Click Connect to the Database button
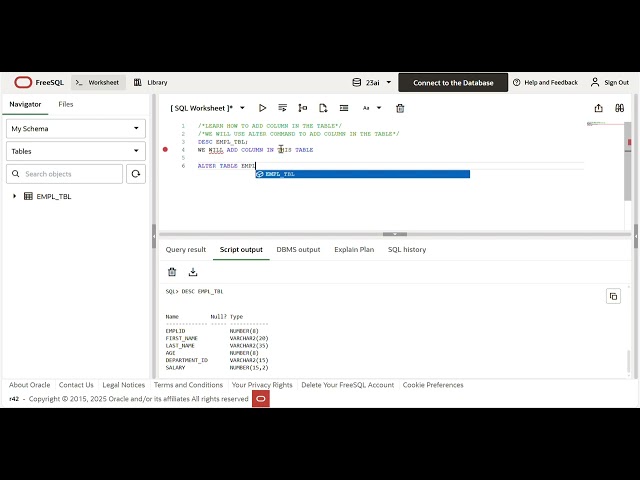 click(453, 83)
